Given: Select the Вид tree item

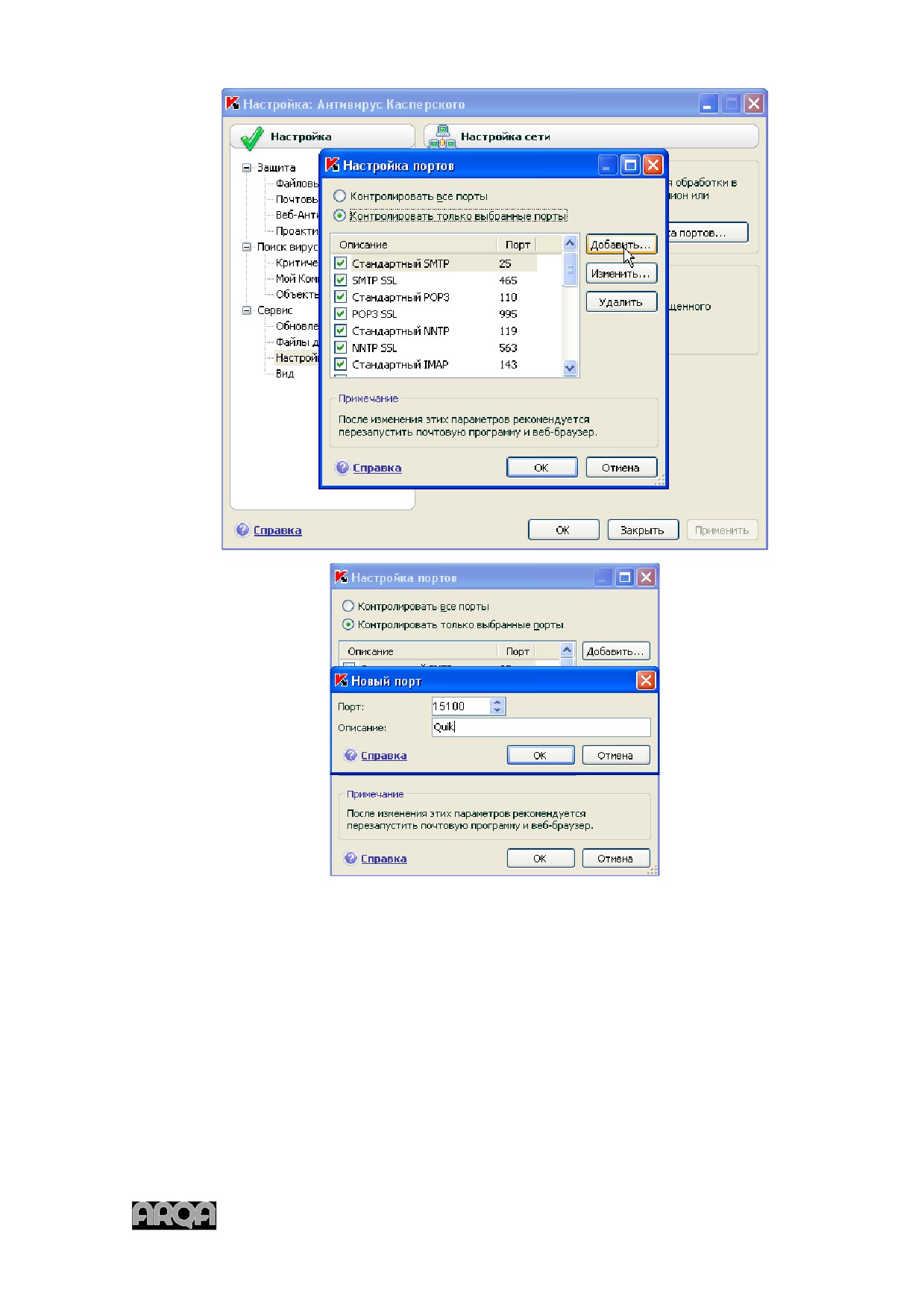Looking at the screenshot, I should pyautogui.click(x=285, y=374).
